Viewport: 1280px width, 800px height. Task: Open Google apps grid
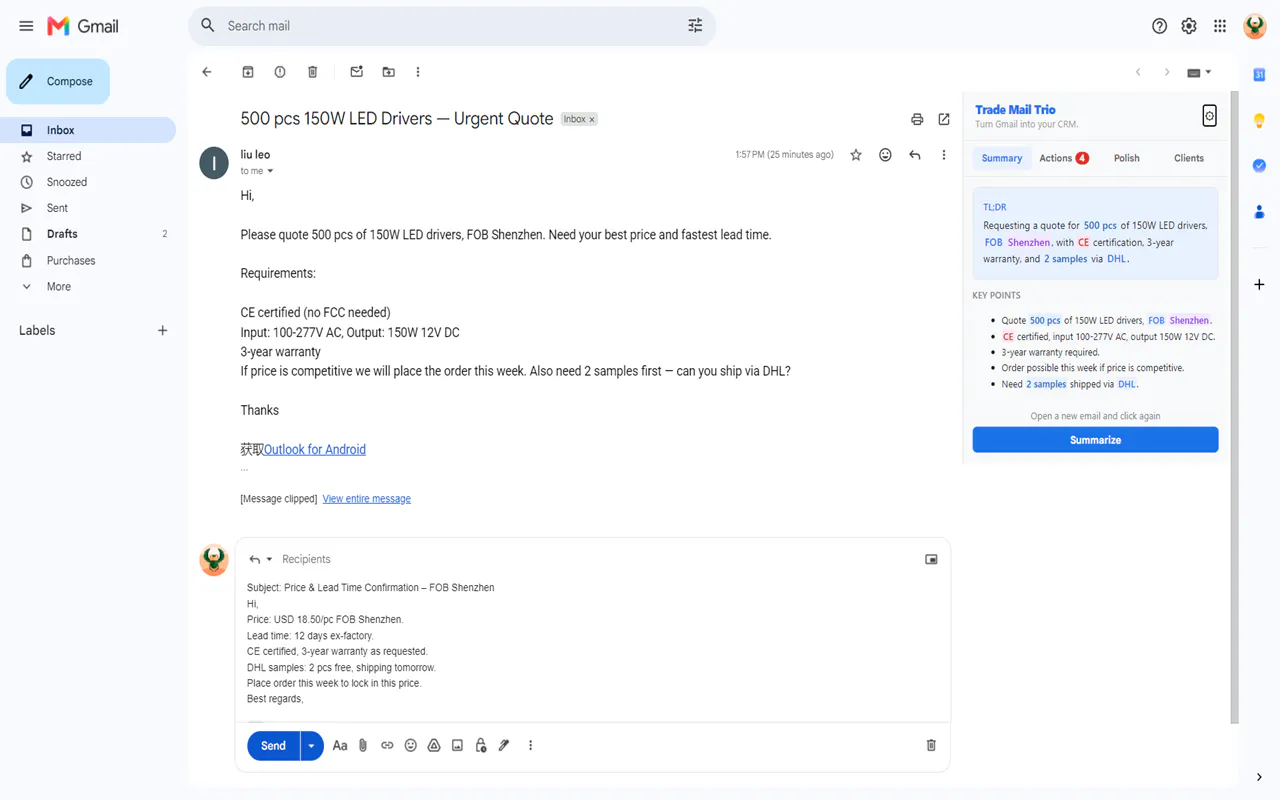(x=1220, y=26)
